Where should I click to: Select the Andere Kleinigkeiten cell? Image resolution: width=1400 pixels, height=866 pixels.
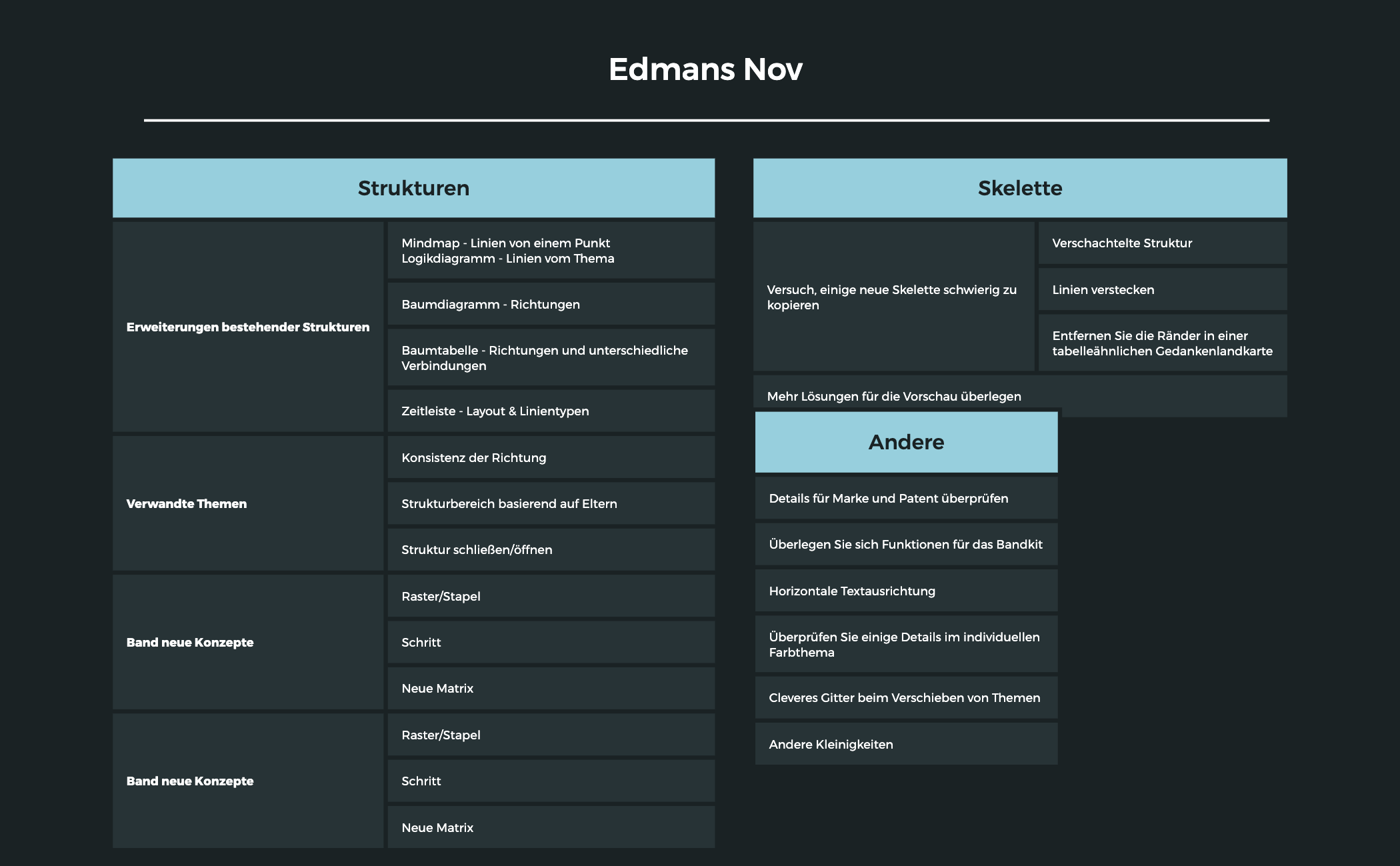(906, 744)
